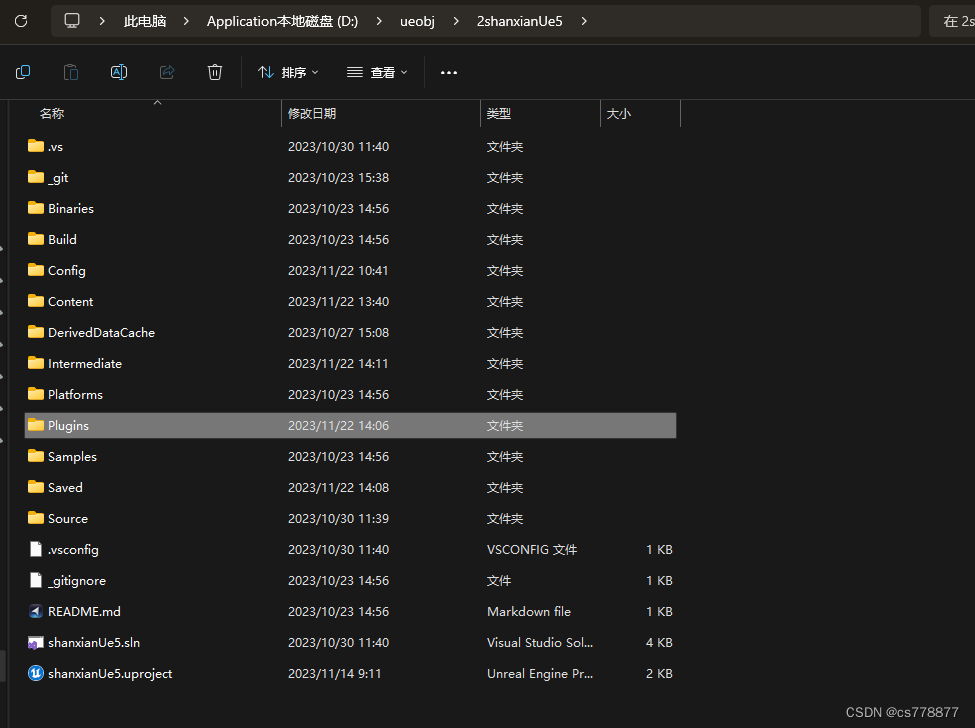This screenshot has width=975, height=728.
Task: Select the Platforms folder icon
Action: 36,394
